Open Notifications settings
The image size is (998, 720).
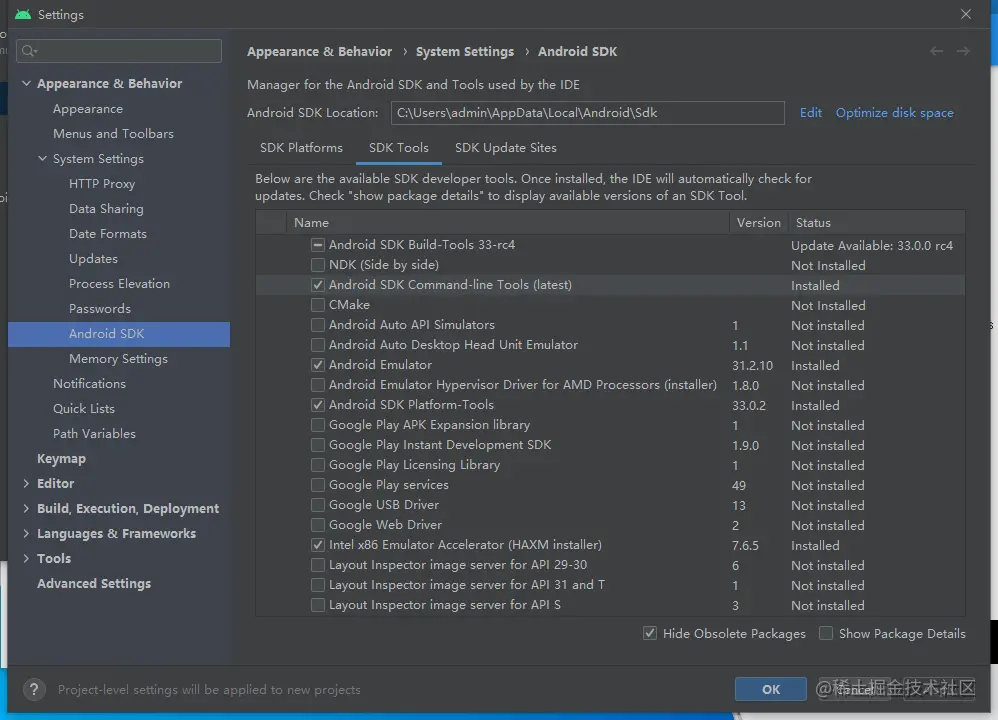coord(89,383)
